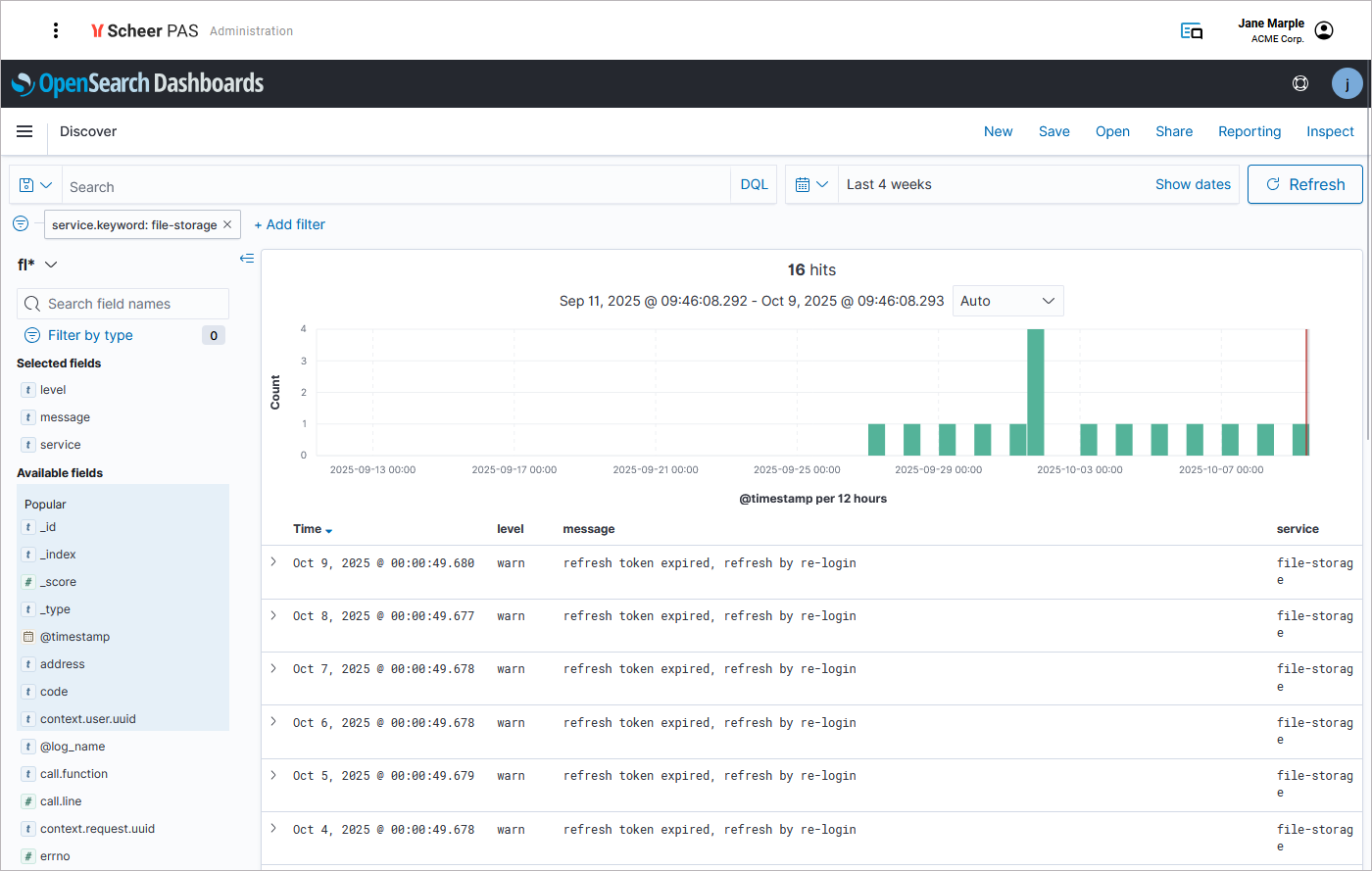This screenshot has height=871, width=1372.
Task: Remove the file-storage service filter
Action: tap(227, 224)
